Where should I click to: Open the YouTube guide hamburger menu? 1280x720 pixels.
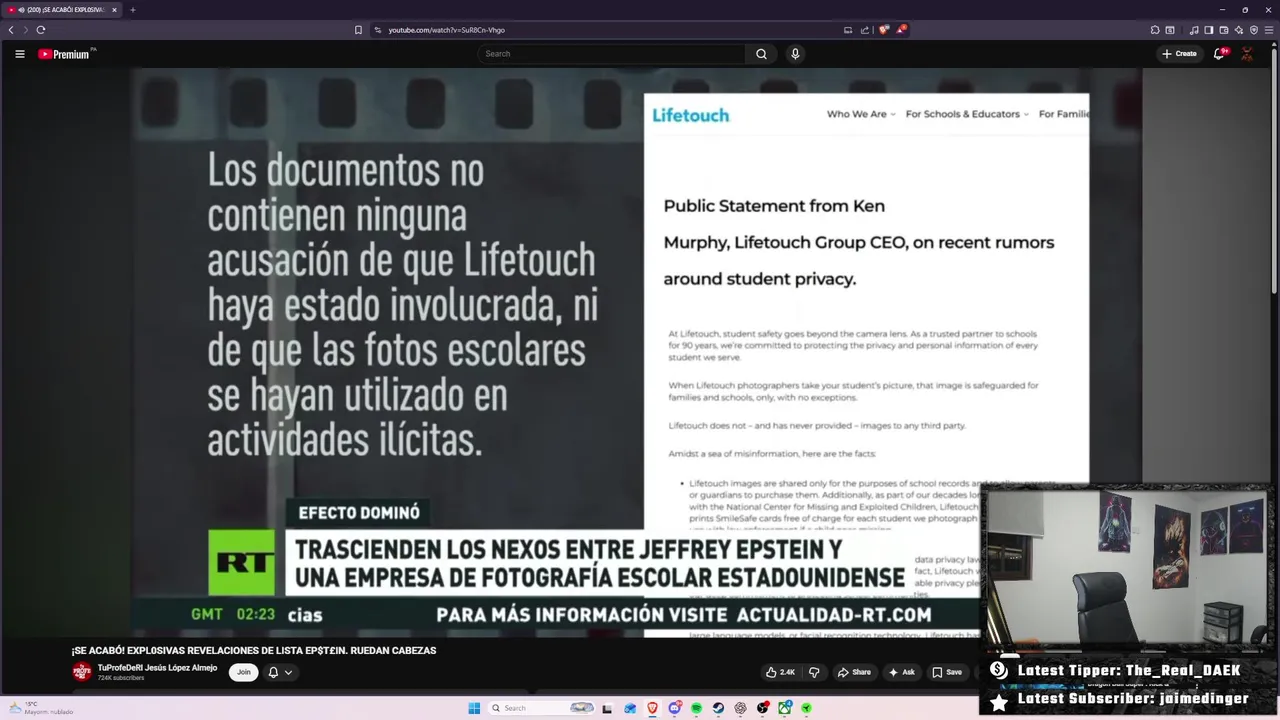[19, 54]
